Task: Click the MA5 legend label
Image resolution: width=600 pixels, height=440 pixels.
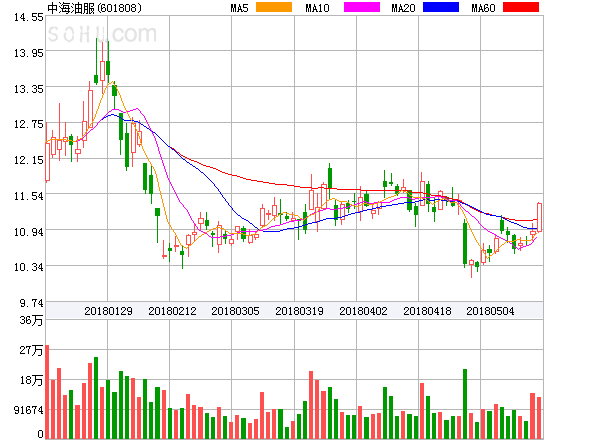Action: click(x=239, y=8)
